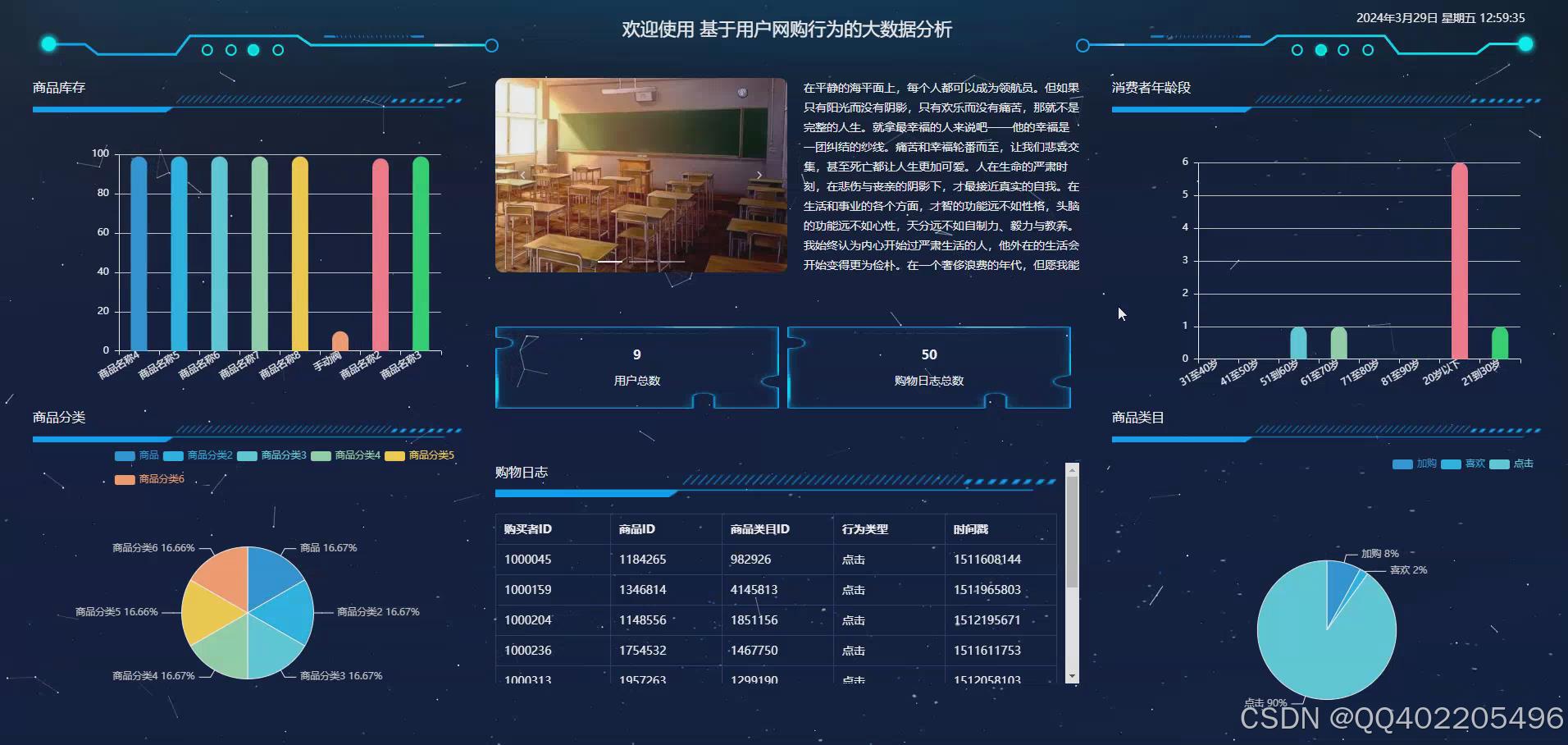The width and height of the screenshot is (1568, 745).
Task: Click the previous arrow on the image carousel
Action: point(523,174)
